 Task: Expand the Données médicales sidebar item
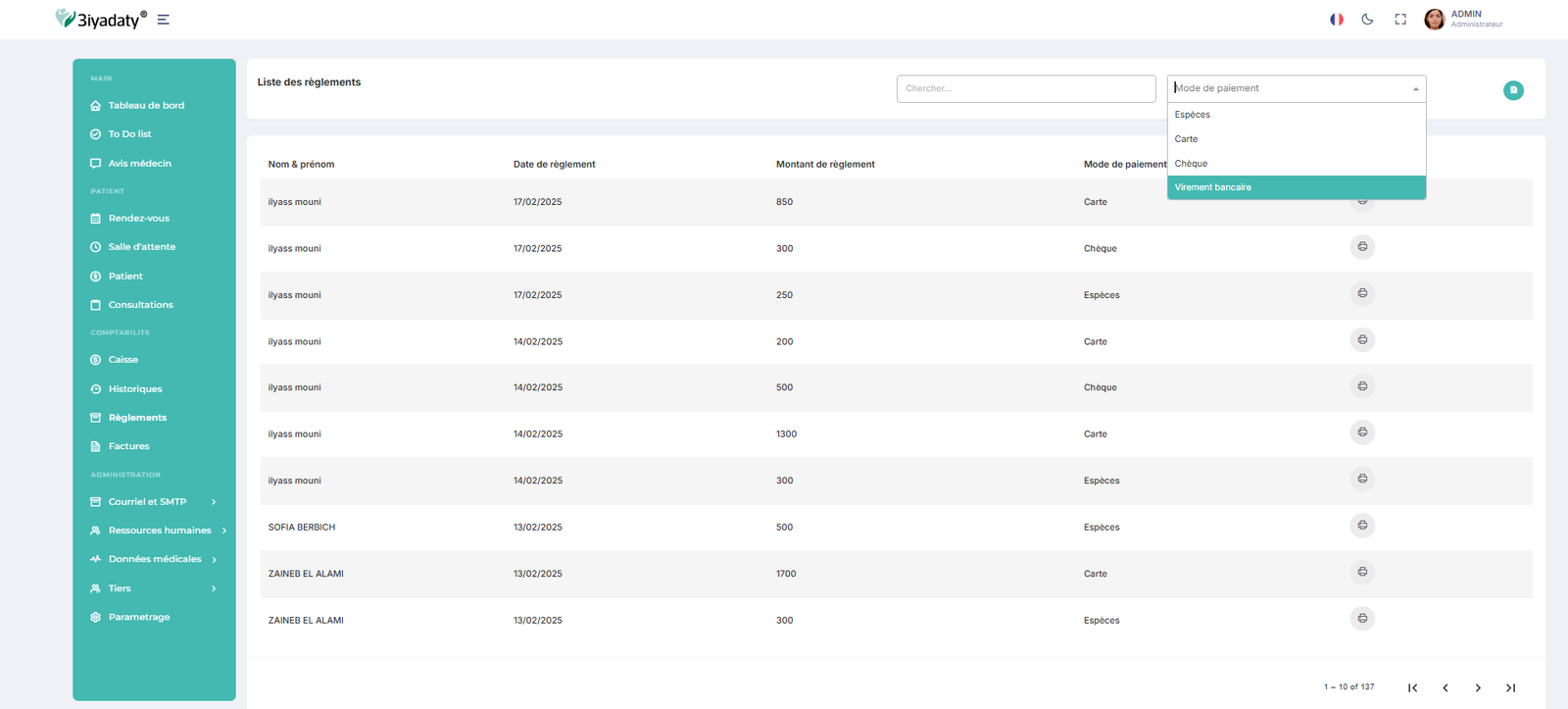(155, 559)
